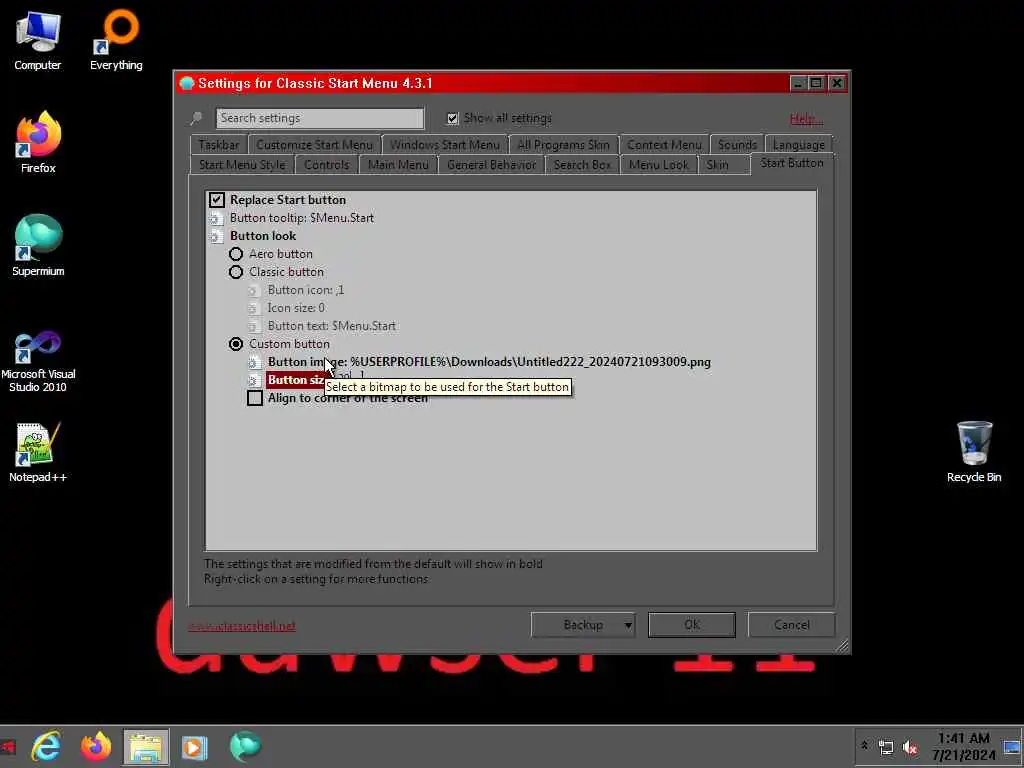Screen dimensions: 1024x768
Task: Launch Internet Explorer from the taskbar
Action: (x=46, y=746)
